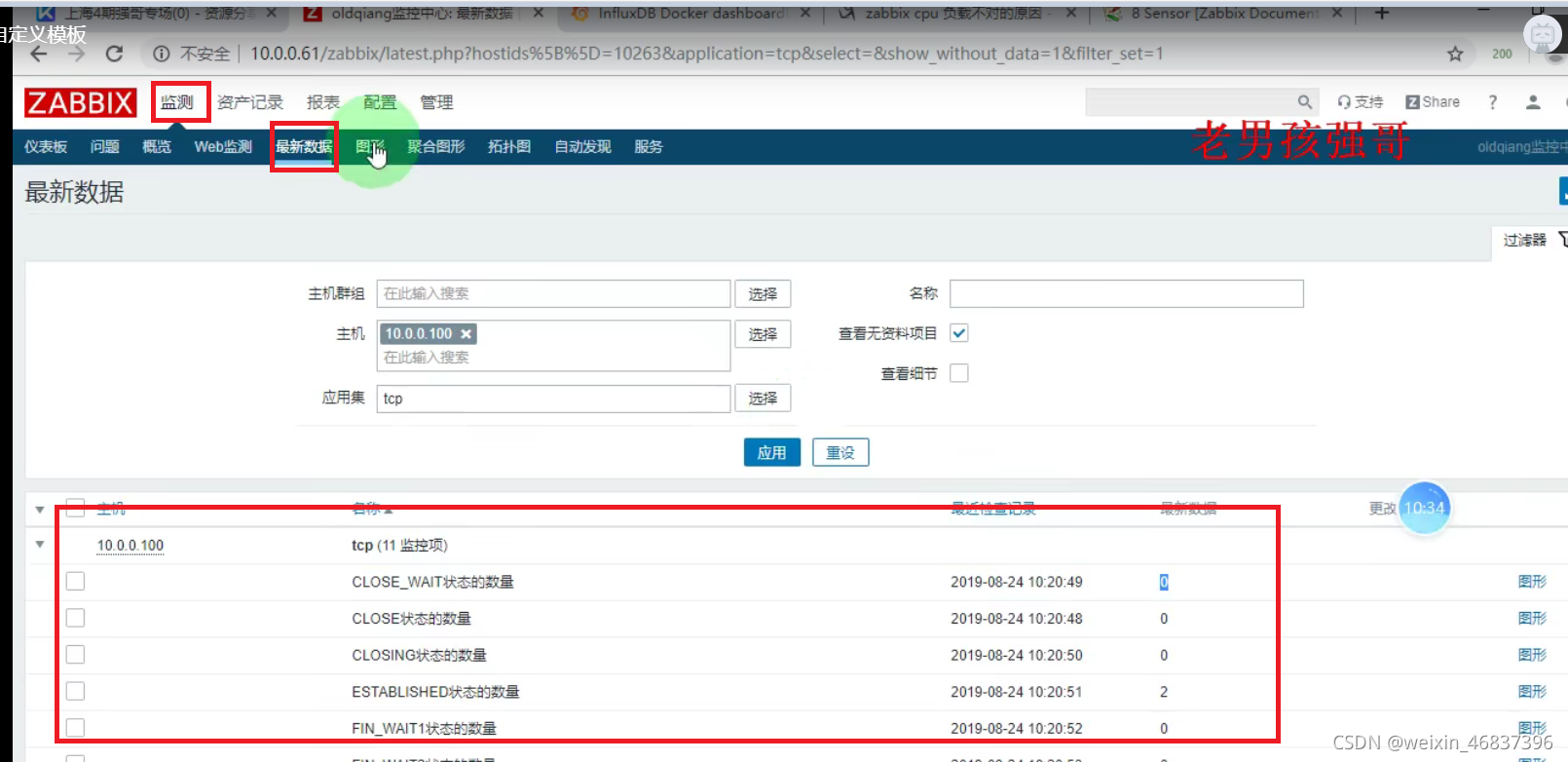
Task: Reload the page with refresh icon
Action: click(114, 55)
